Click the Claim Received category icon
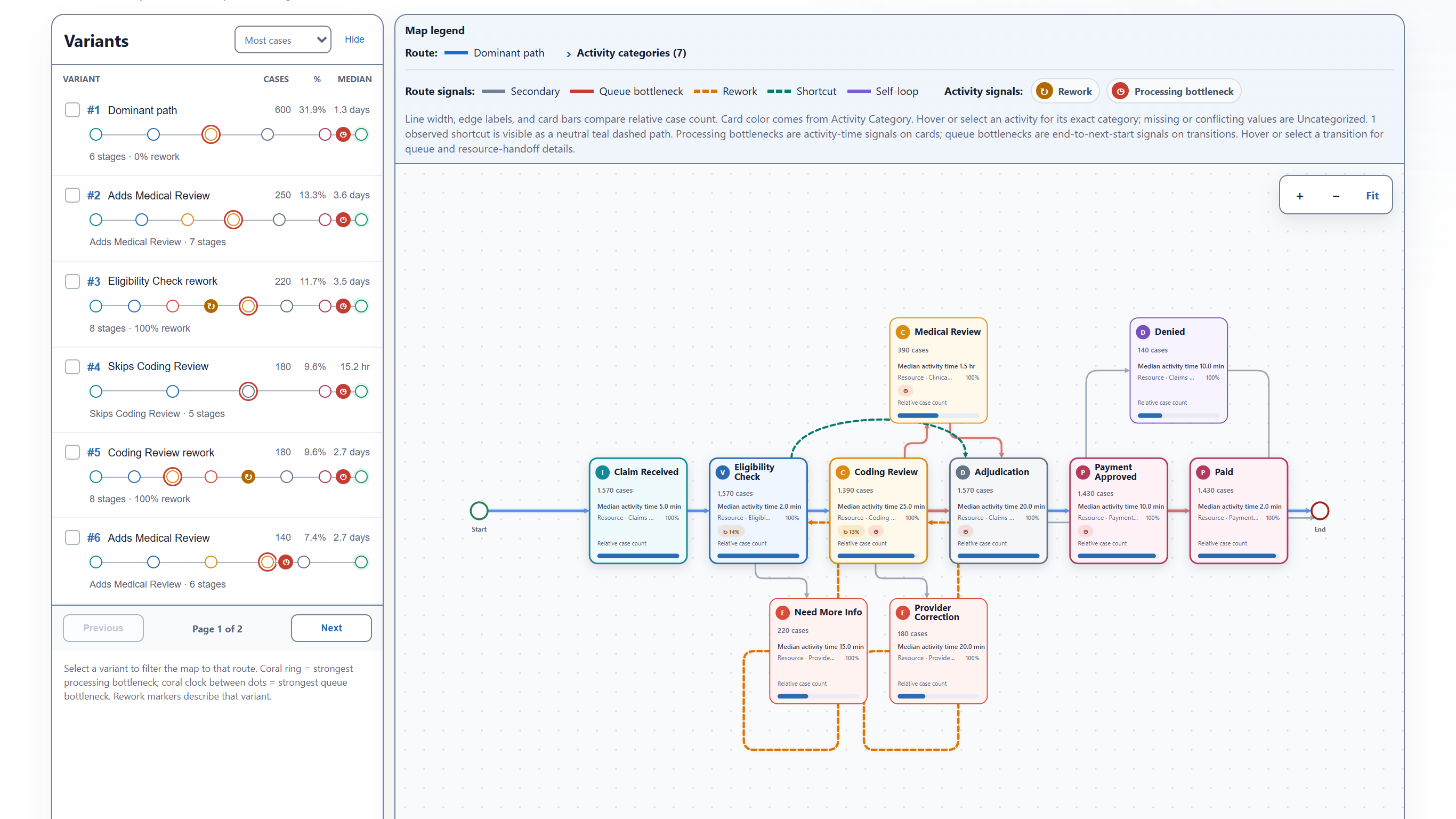 [603, 472]
